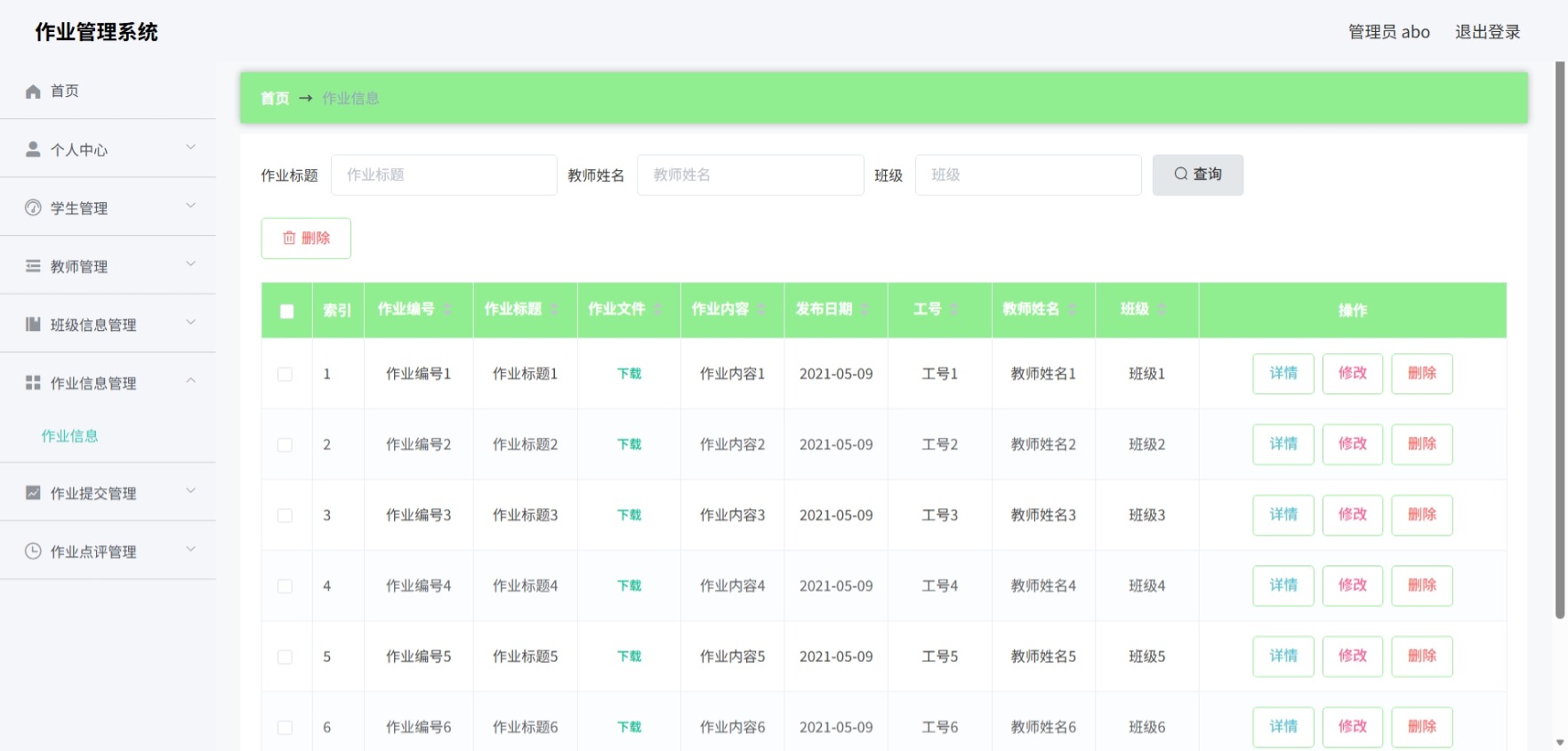Viewport: 1568px width, 751px height.
Task: Sort by 作业编号 column arrows
Action: pos(447,309)
